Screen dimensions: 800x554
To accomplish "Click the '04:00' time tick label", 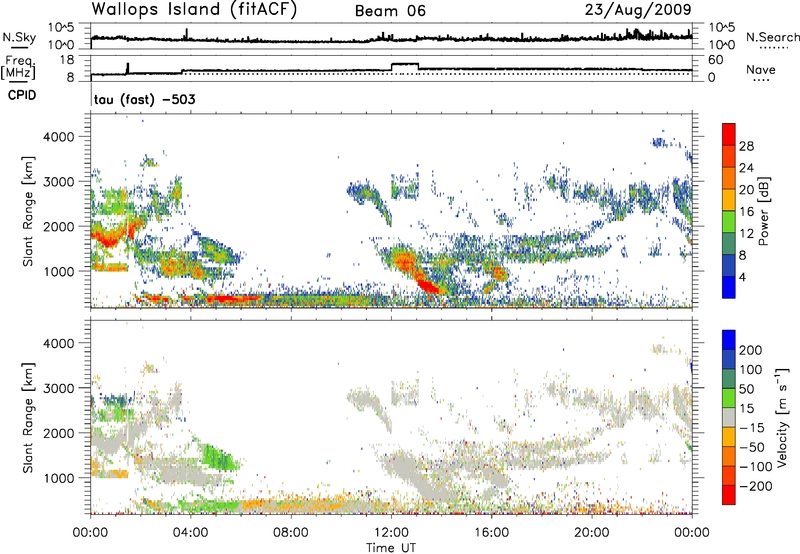I will [x=190, y=532].
